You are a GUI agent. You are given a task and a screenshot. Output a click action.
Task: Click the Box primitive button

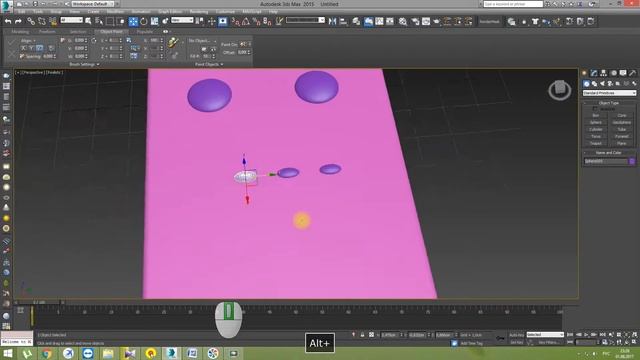(596, 116)
